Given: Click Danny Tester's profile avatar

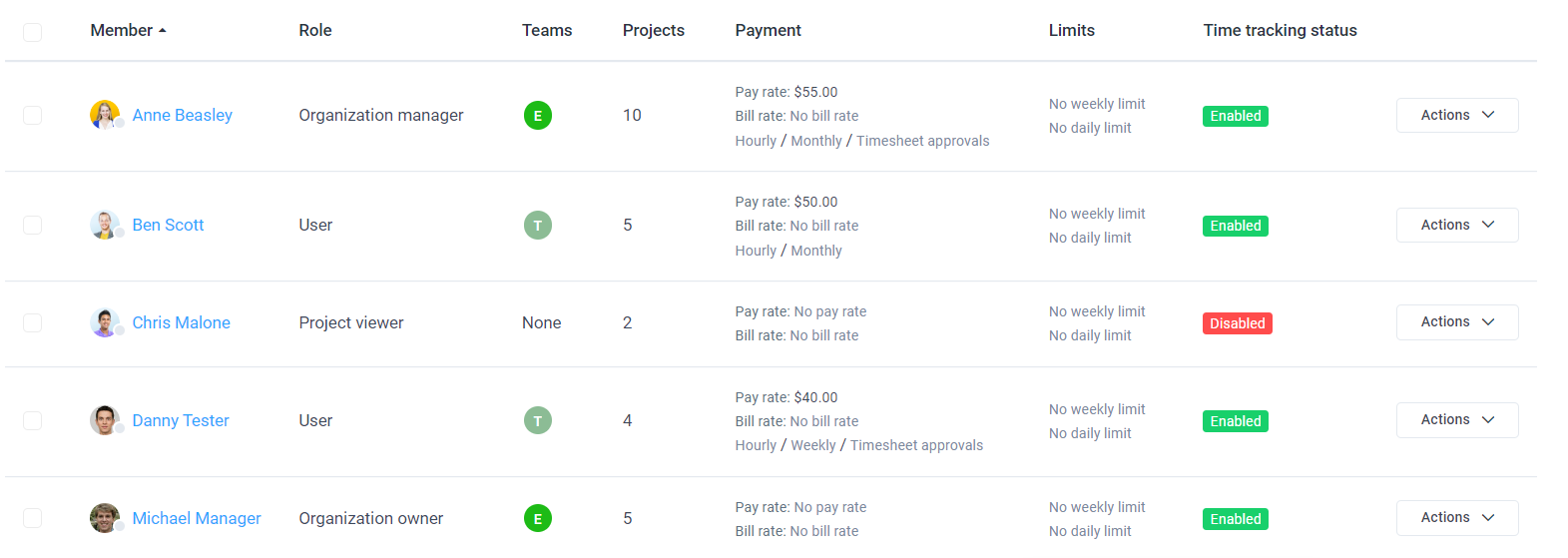Looking at the screenshot, I should 105,420.
